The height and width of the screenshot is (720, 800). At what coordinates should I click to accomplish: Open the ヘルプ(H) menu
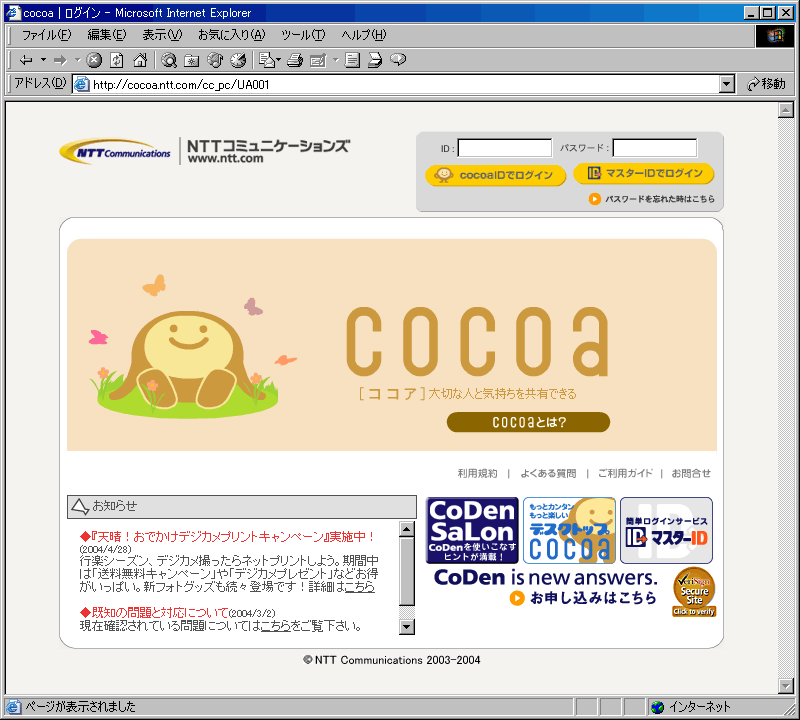click(x=364, y=35)
